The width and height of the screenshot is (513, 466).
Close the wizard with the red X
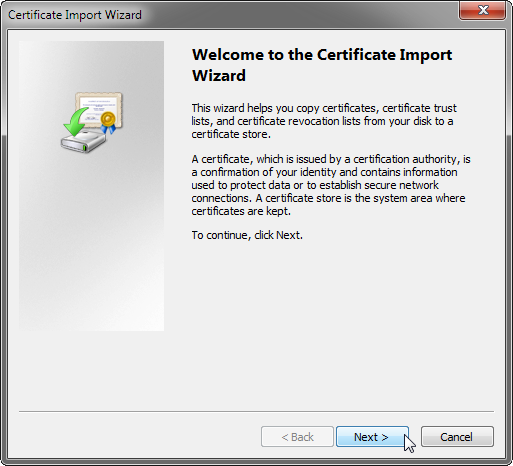(x=482, y=10)
